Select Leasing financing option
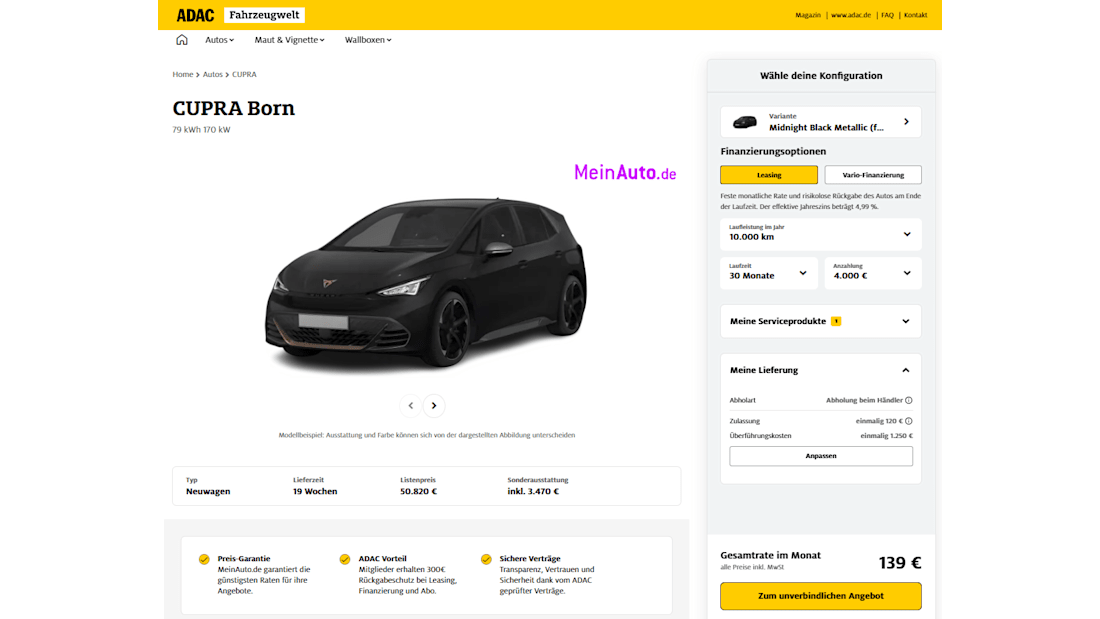1100x619 pixels. tap(769, 175)
